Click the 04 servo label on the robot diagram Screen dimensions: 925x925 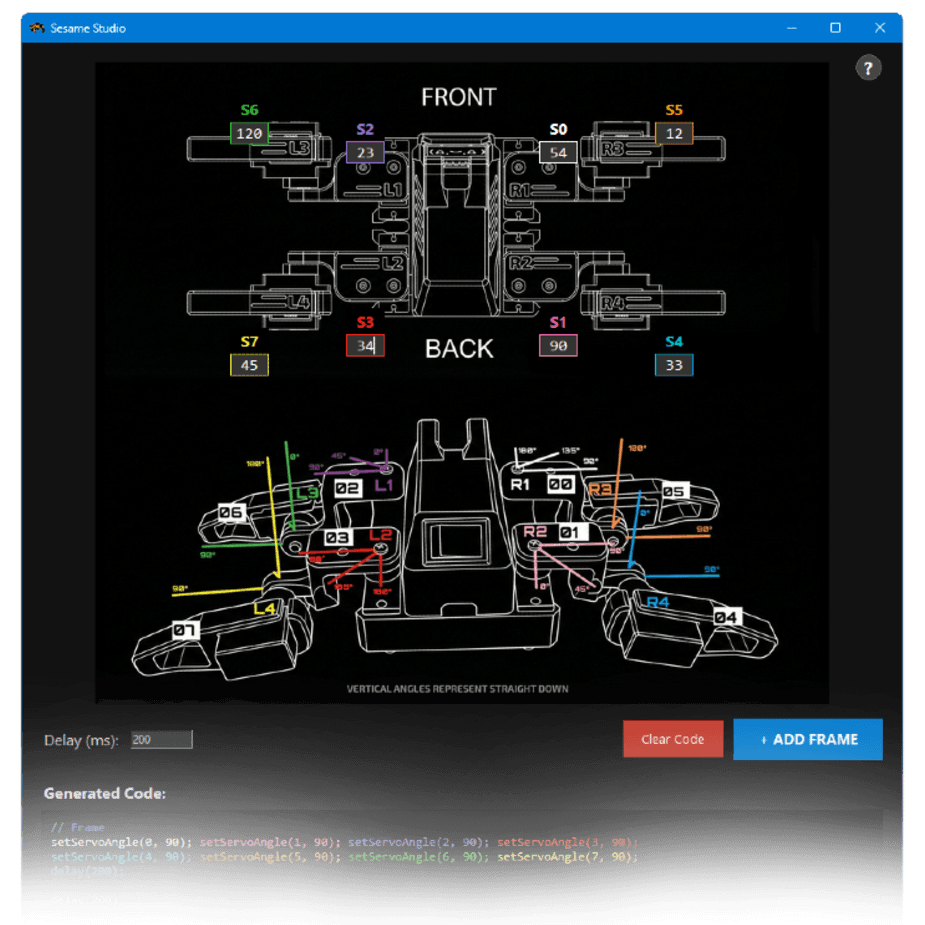[726, 617]
